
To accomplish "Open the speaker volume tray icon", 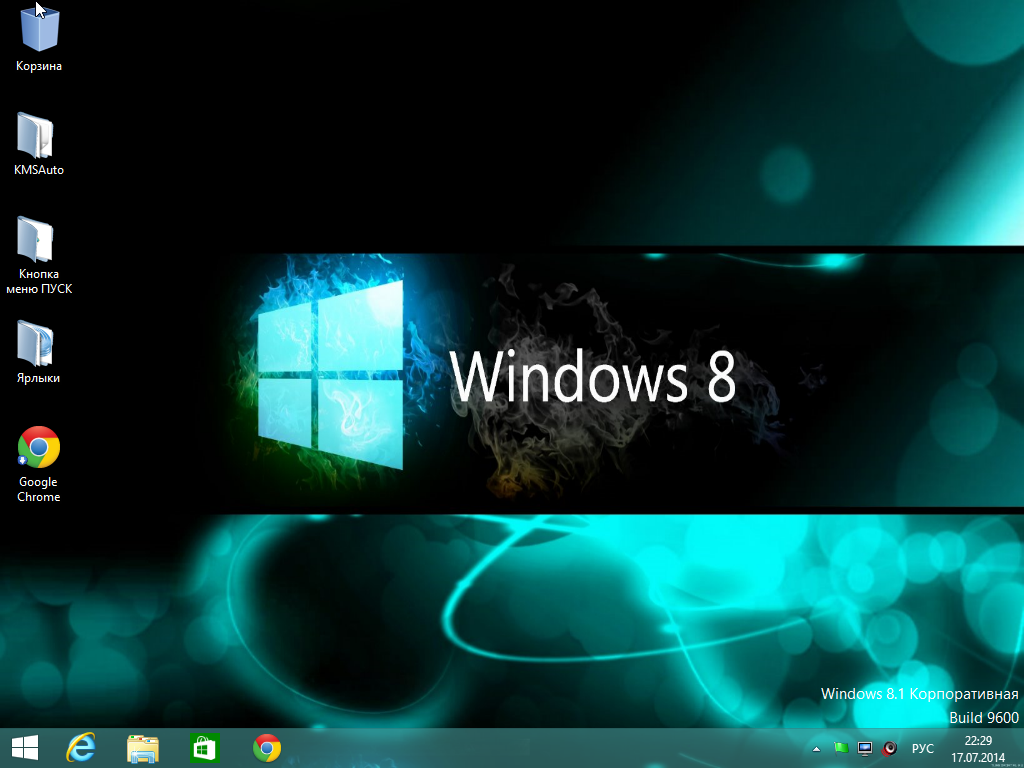I will [889, 748].
